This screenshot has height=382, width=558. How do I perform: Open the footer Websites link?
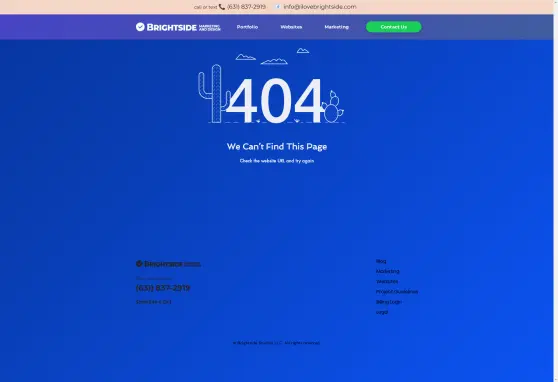(387, 282)
